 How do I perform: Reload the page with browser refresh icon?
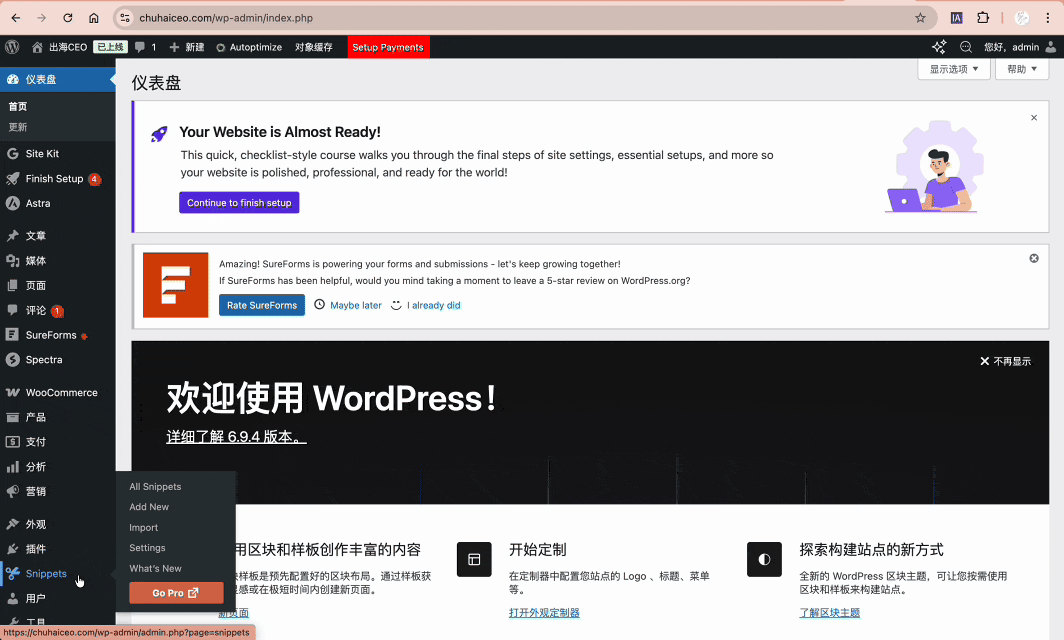68,18
